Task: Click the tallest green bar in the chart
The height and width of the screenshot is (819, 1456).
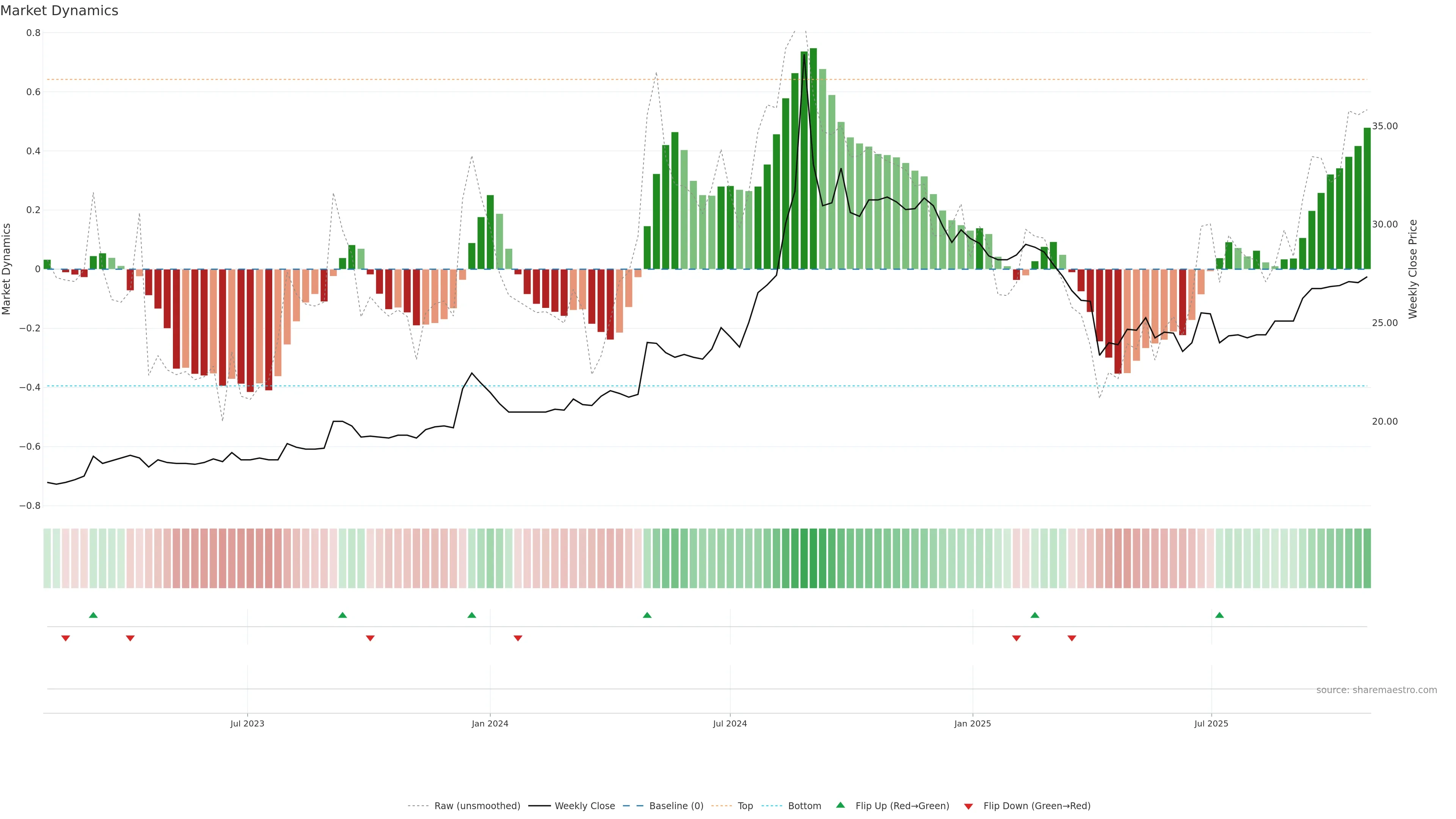Action: pos(813,158)
